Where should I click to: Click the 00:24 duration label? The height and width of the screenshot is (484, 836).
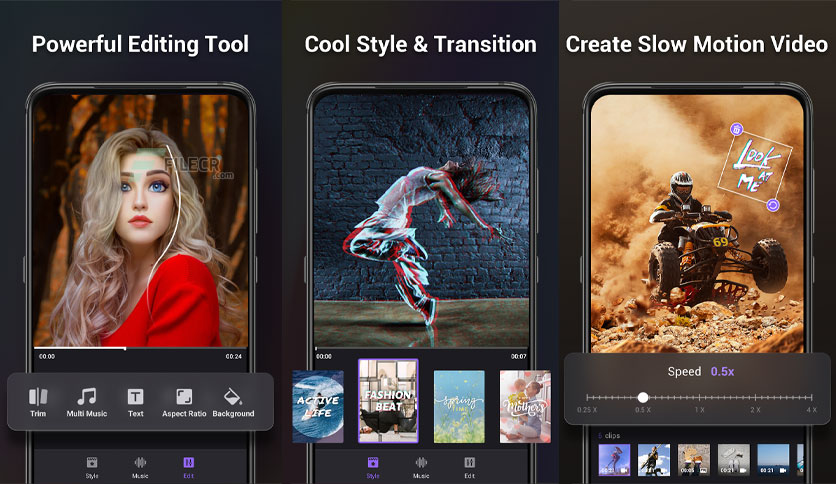pos(234,356)
